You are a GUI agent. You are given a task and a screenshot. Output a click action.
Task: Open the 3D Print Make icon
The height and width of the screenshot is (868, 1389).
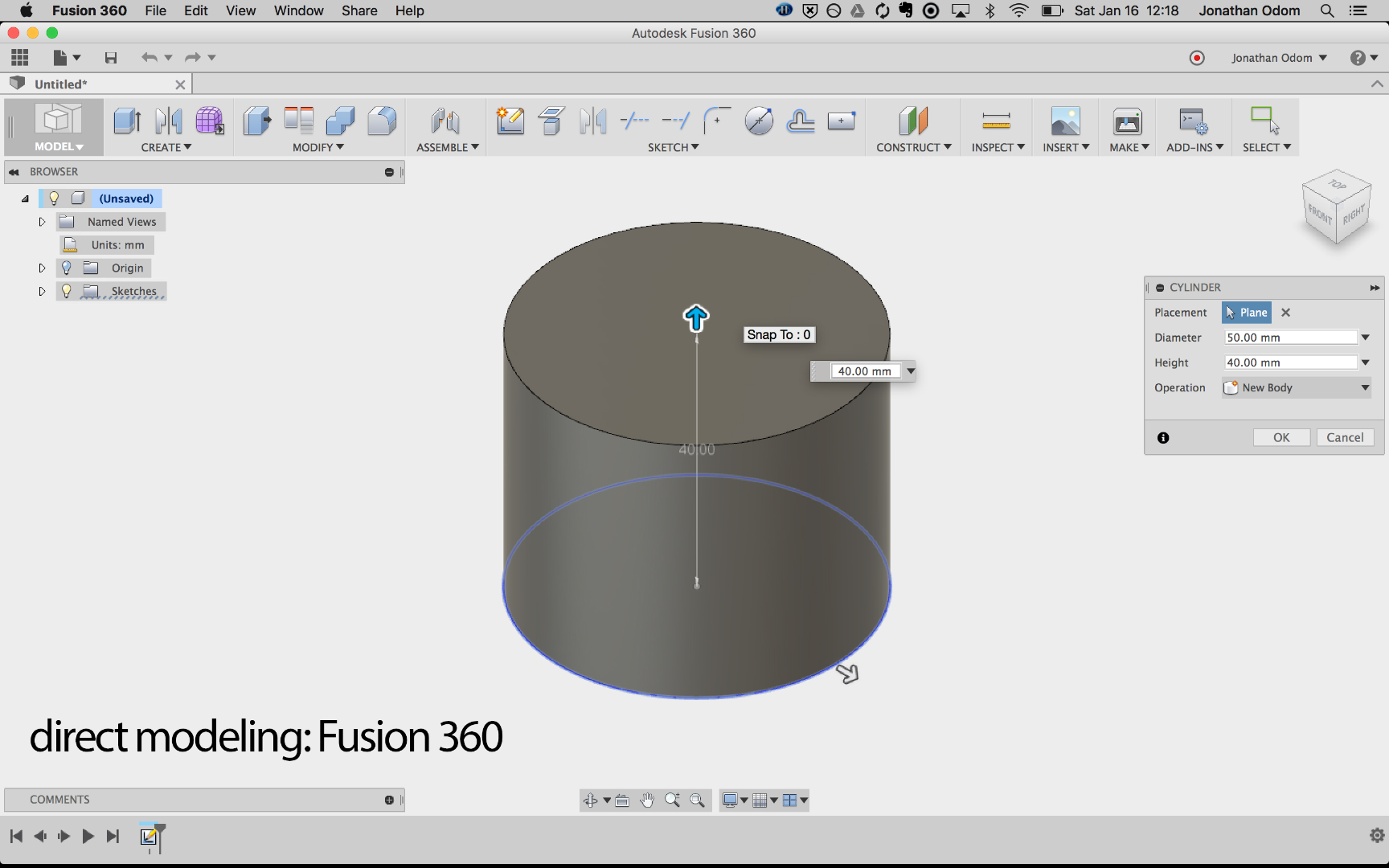click(x=1127, y=121)
